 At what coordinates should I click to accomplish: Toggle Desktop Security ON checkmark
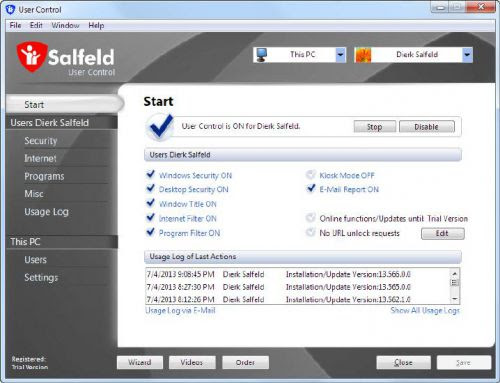click(x=151, y=189)
